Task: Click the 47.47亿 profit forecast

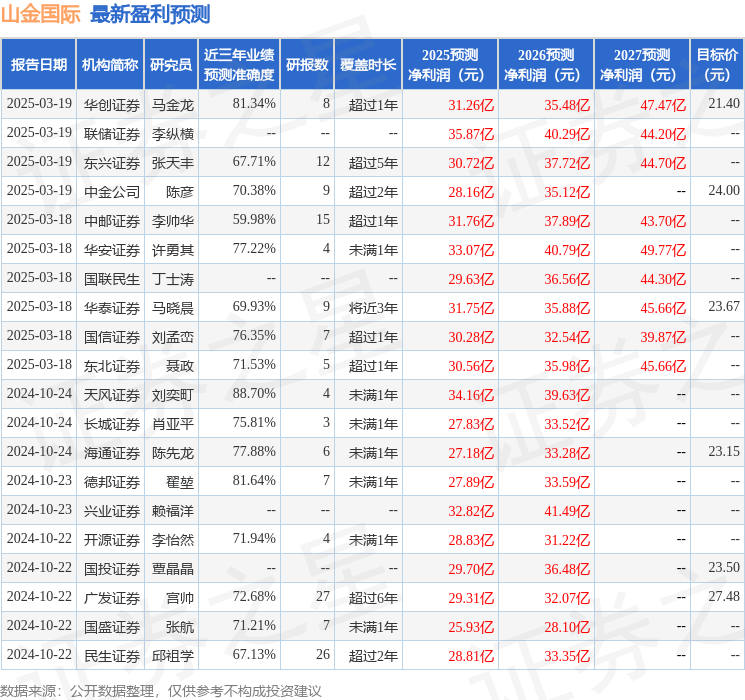Action: pyautogui.click(x=663, y=105)
